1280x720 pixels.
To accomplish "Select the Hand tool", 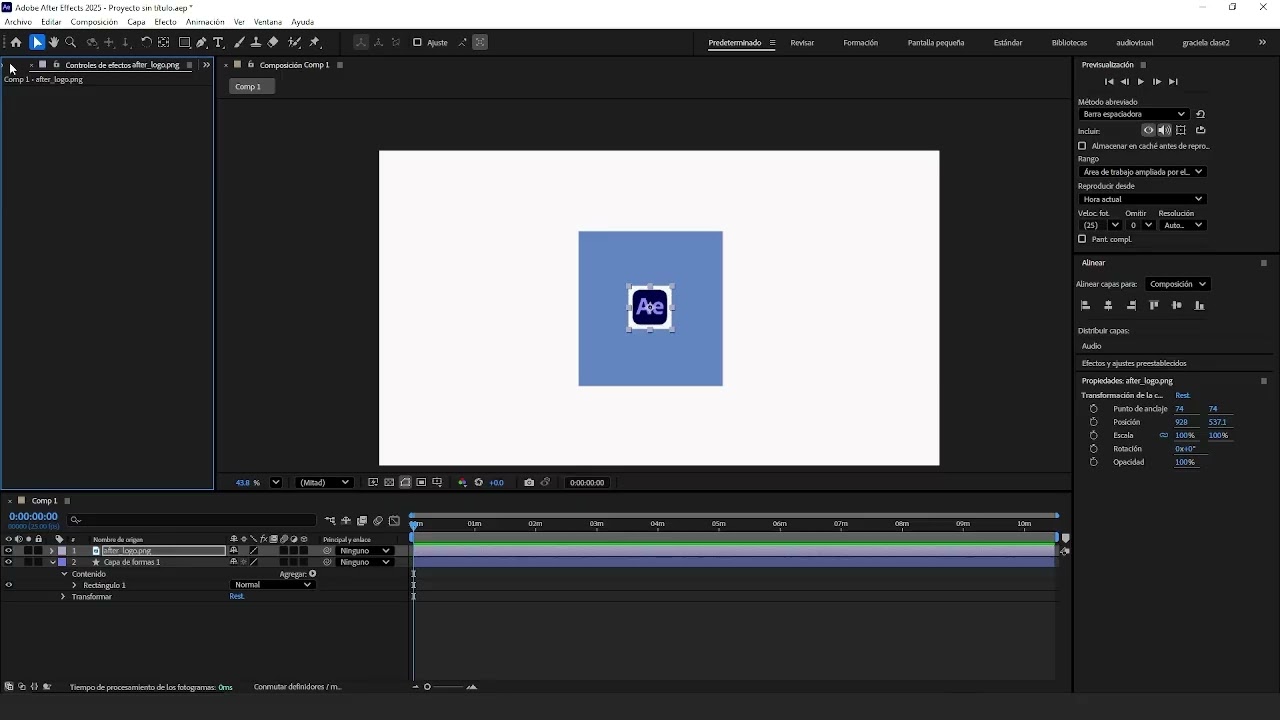I will (x=53, y=43).
